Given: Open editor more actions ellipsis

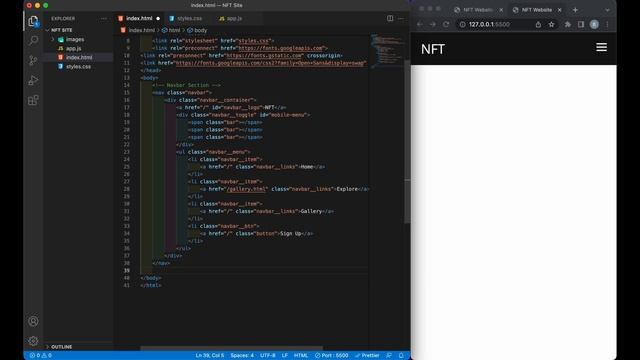Looking at the screenshot, I should (401, 18).
